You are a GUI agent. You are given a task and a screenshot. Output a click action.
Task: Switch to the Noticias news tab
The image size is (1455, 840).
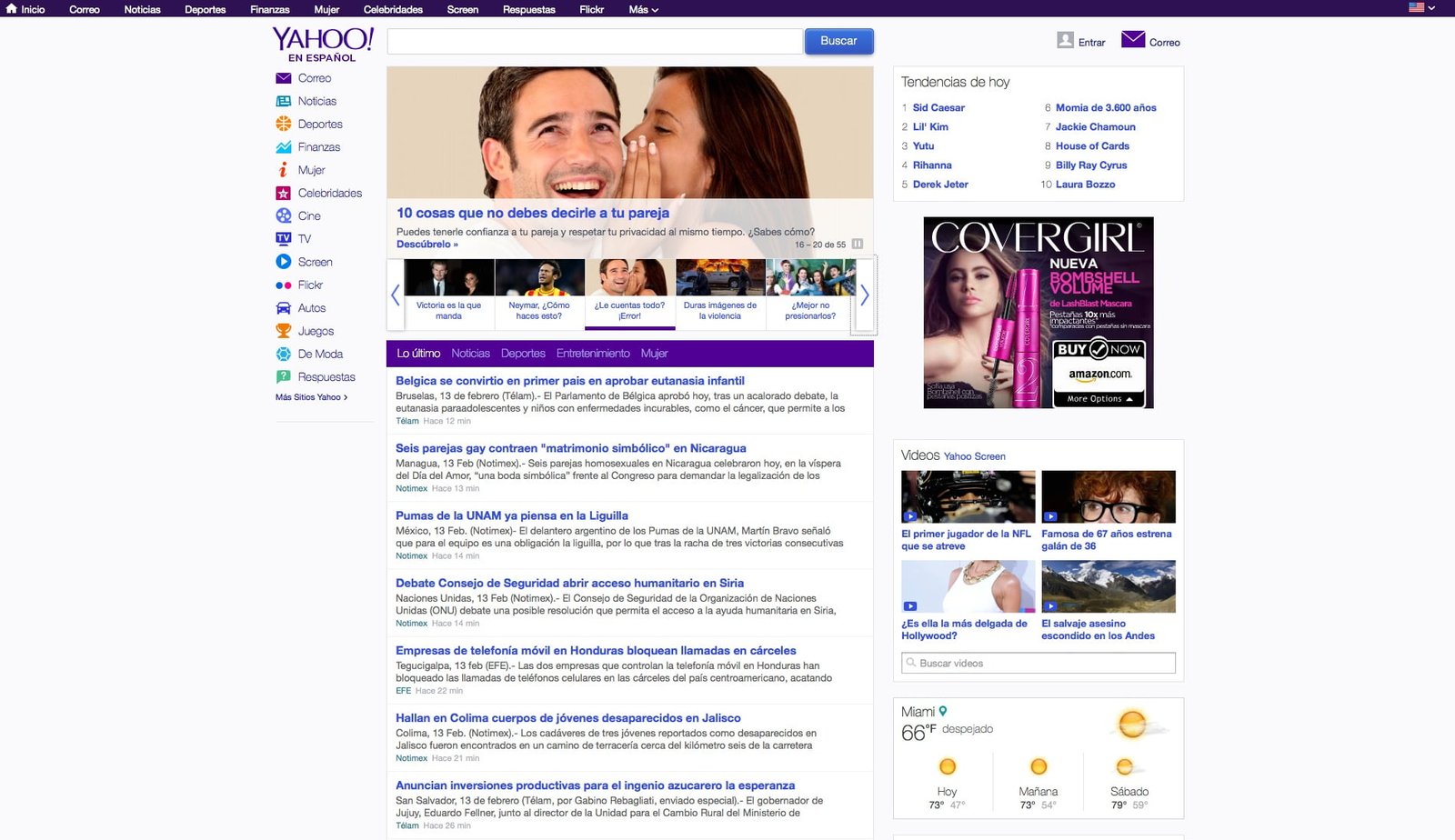(x=470, y=354)
